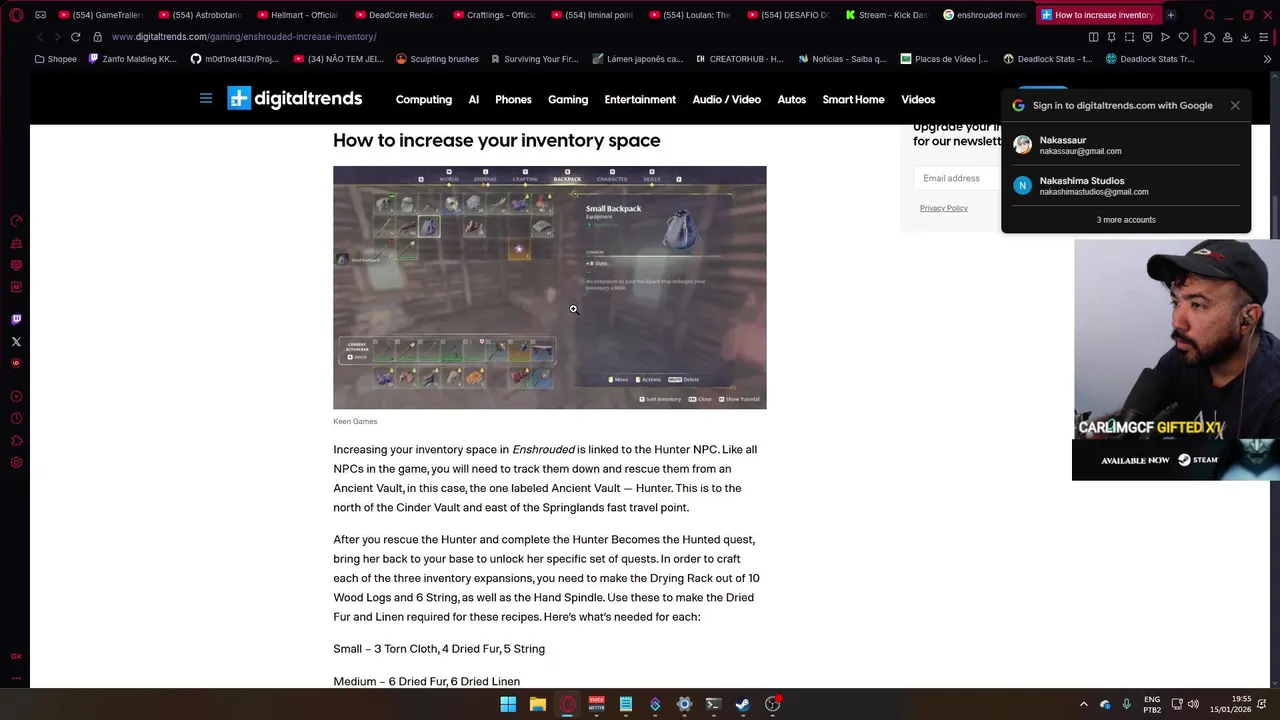Image resolution: width=1280 pixels, height=720 pixels.
Task: Open the Phones menu
Action: tap(513, 99)
